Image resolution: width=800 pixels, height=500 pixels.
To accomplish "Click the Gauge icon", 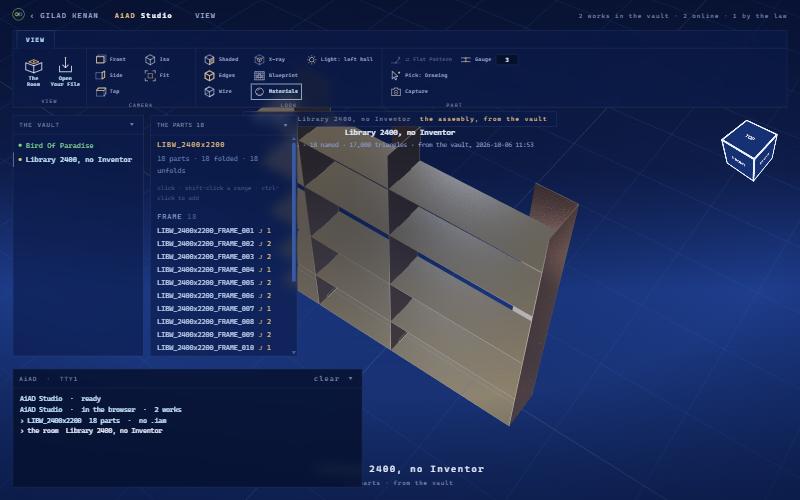I will click(465, 60).
